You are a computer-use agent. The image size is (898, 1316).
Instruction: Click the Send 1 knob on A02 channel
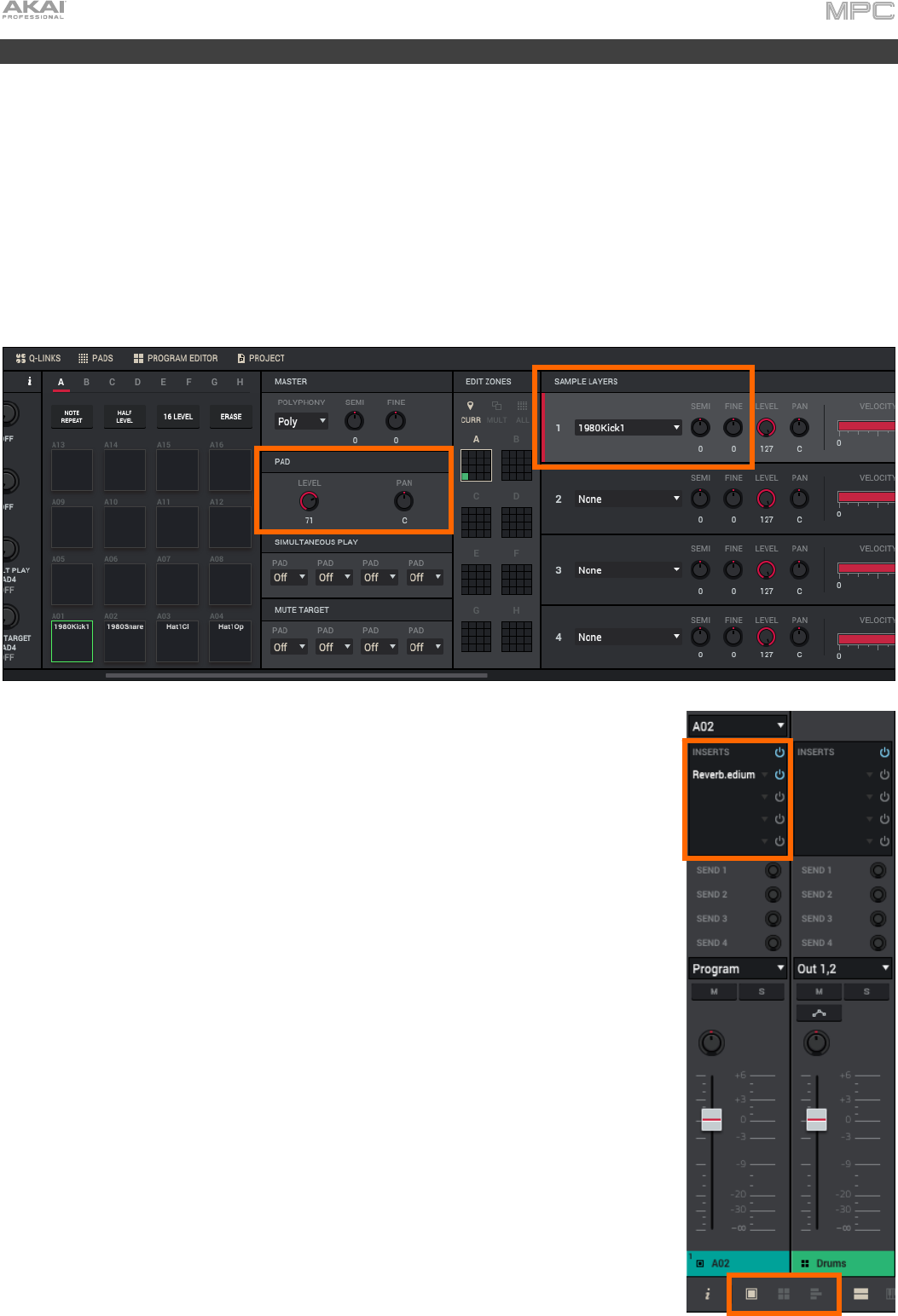(x=773, y=870)
